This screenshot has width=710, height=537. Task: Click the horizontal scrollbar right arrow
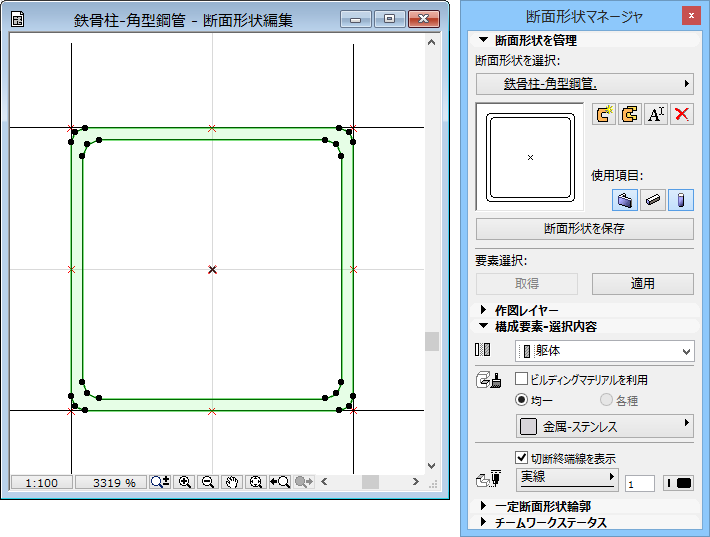[416, 482]
